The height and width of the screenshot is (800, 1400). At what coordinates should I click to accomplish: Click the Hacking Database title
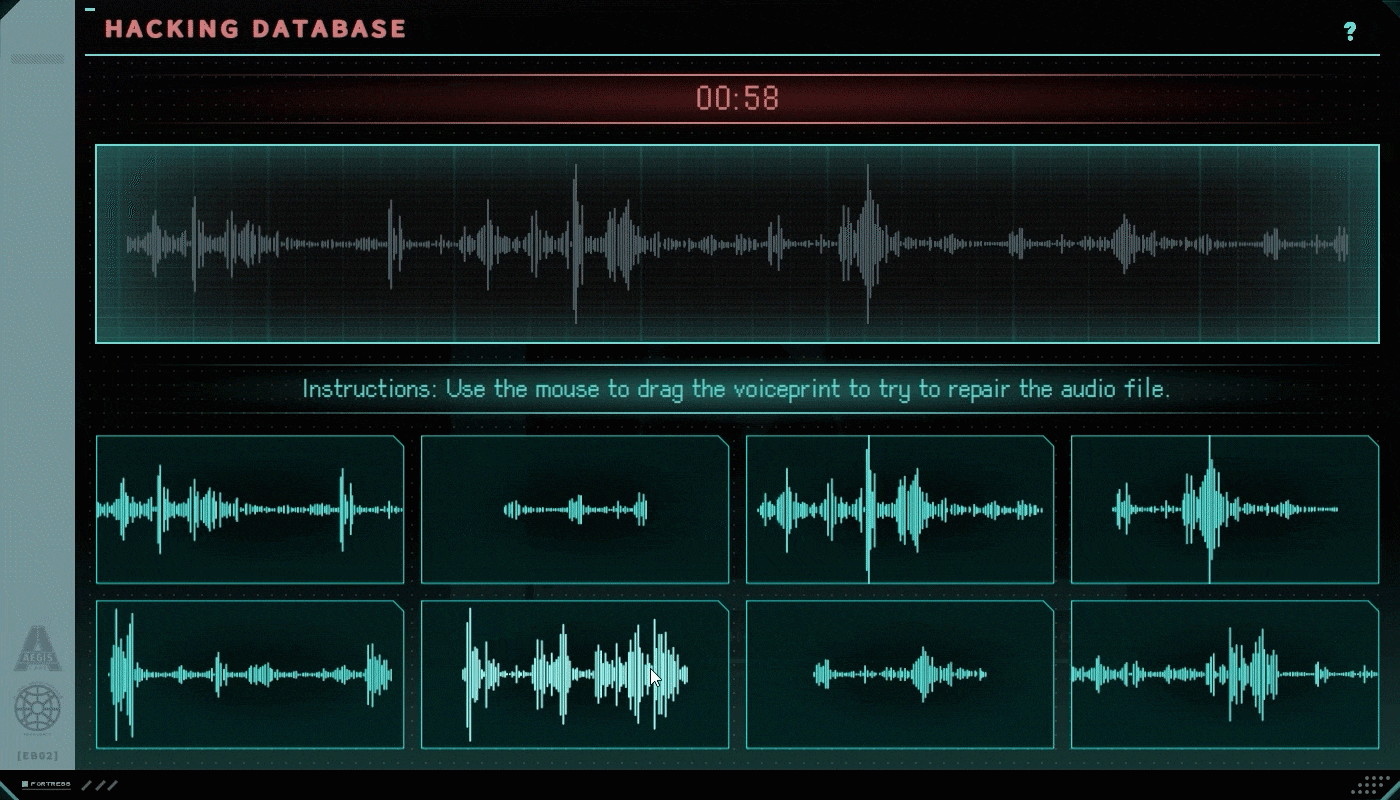coord(256,29)
